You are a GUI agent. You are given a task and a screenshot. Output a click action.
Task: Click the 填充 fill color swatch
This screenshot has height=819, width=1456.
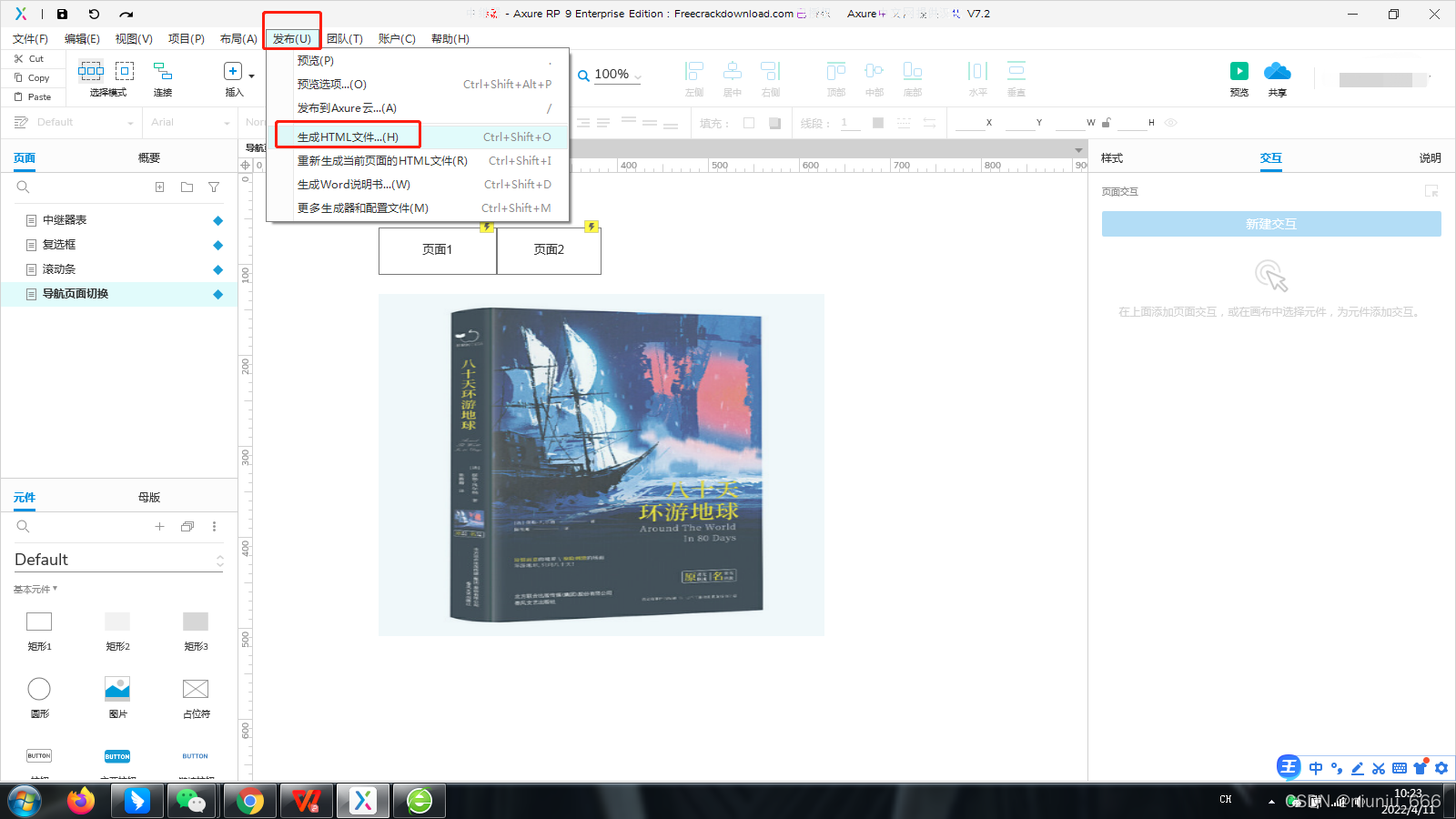pyautogui.click(x=749, y=123)
